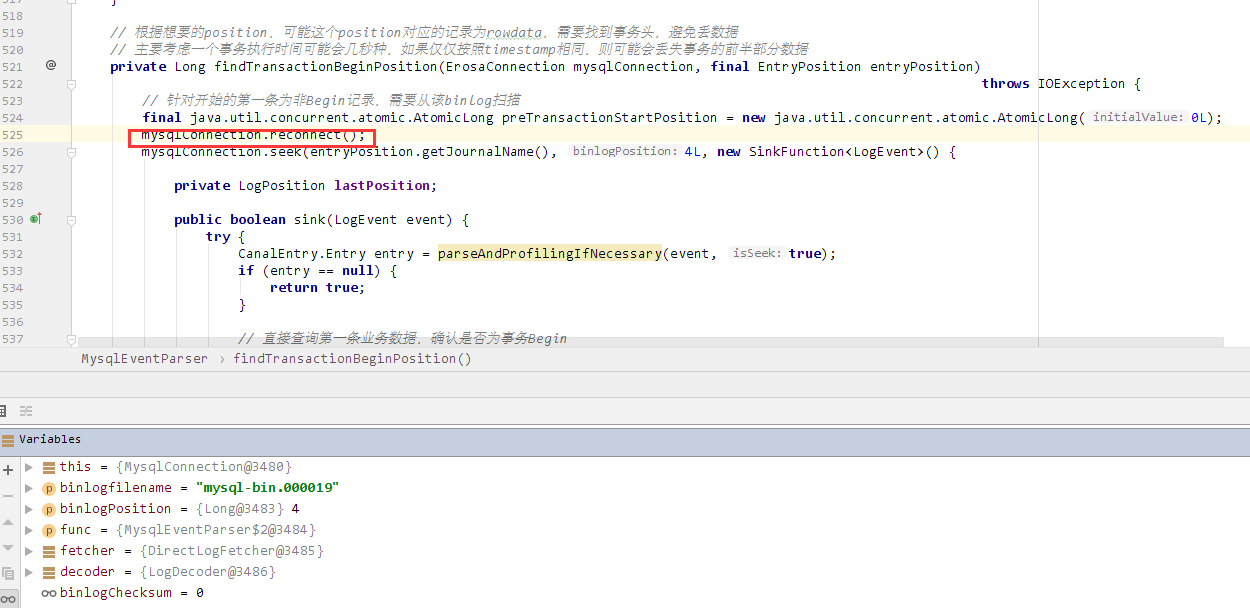
Task: Click the Variables panel title
Action: point(50,440)
